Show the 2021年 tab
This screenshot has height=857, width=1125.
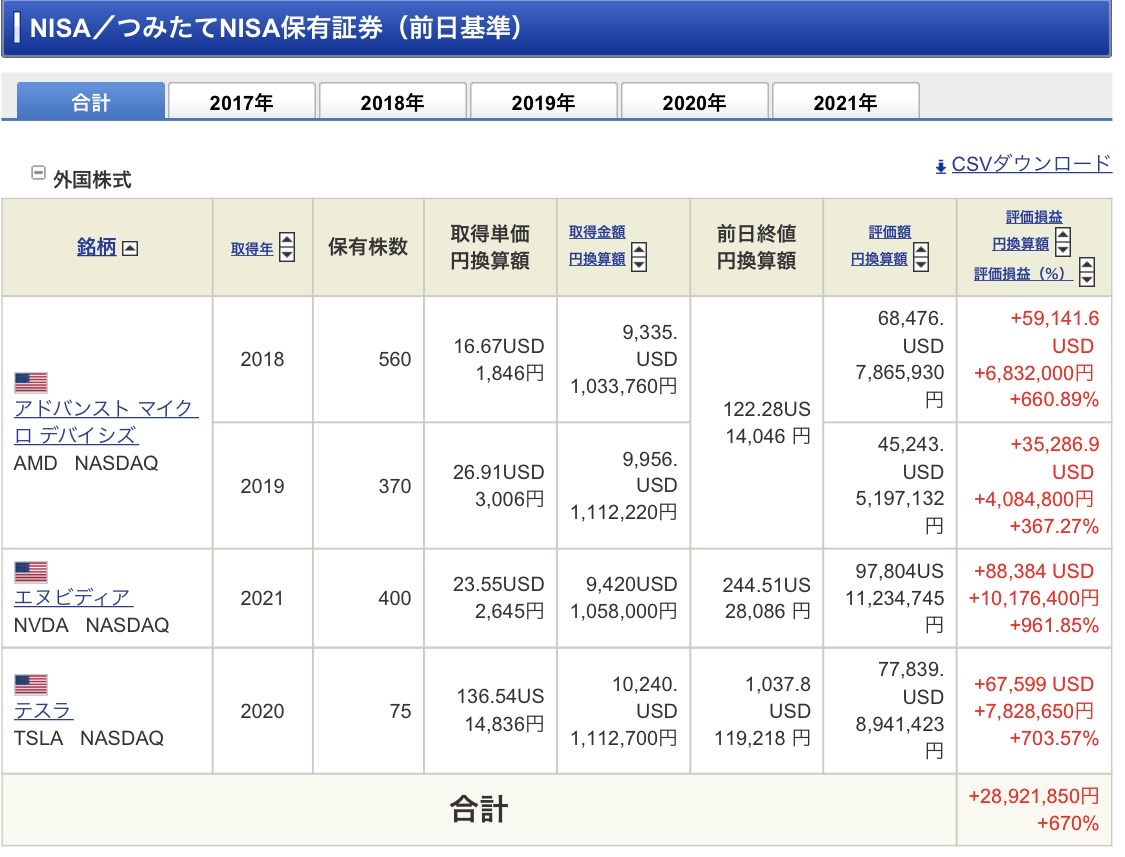click(845, 102)
